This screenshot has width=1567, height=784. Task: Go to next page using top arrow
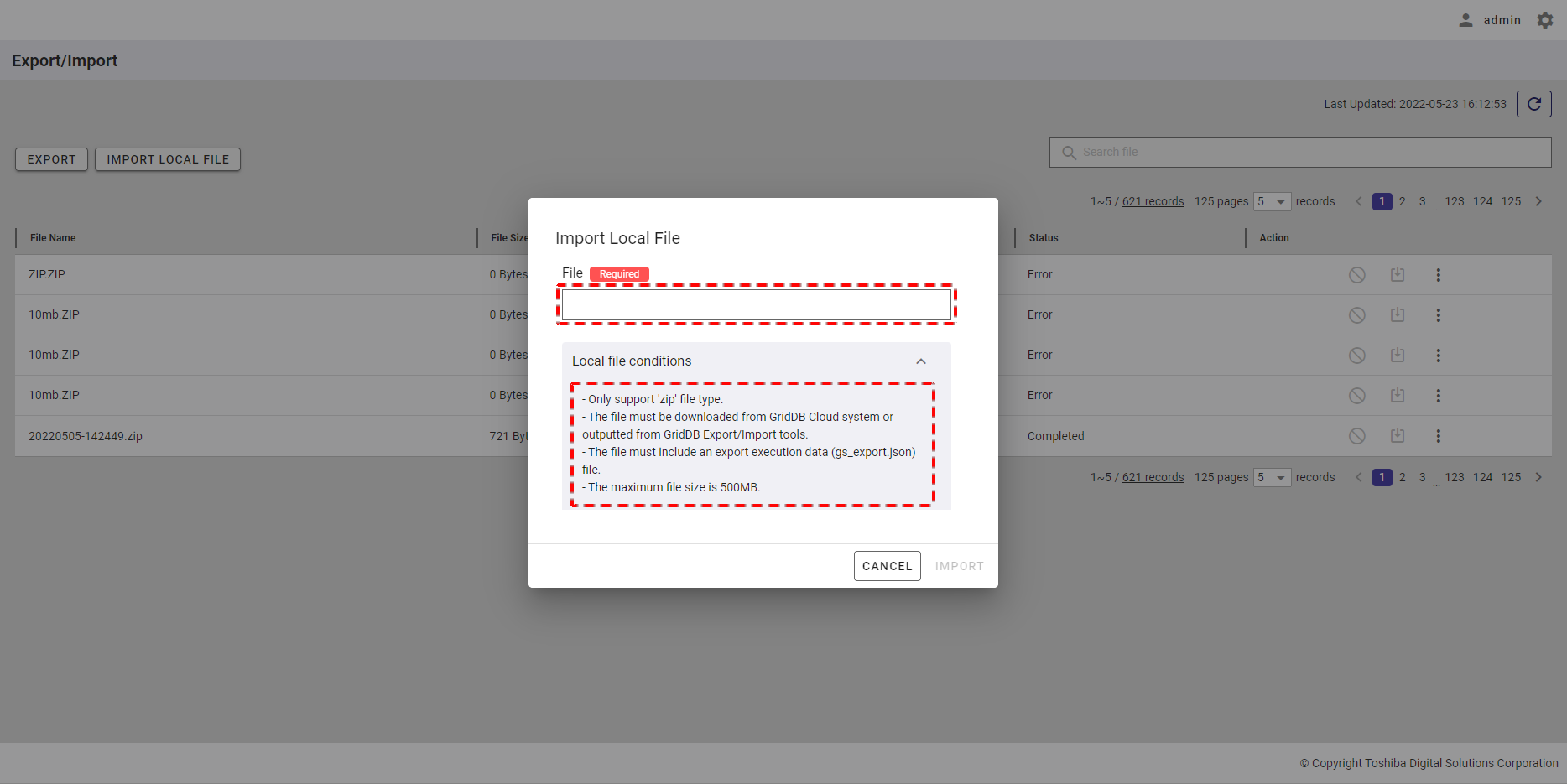tap(1538, 202)
